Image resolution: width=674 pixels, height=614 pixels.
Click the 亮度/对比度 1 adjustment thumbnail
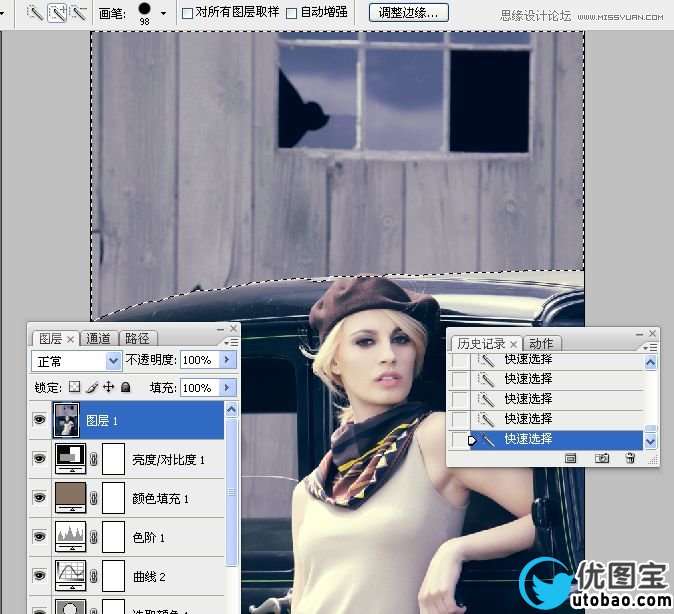pos(70,458)
